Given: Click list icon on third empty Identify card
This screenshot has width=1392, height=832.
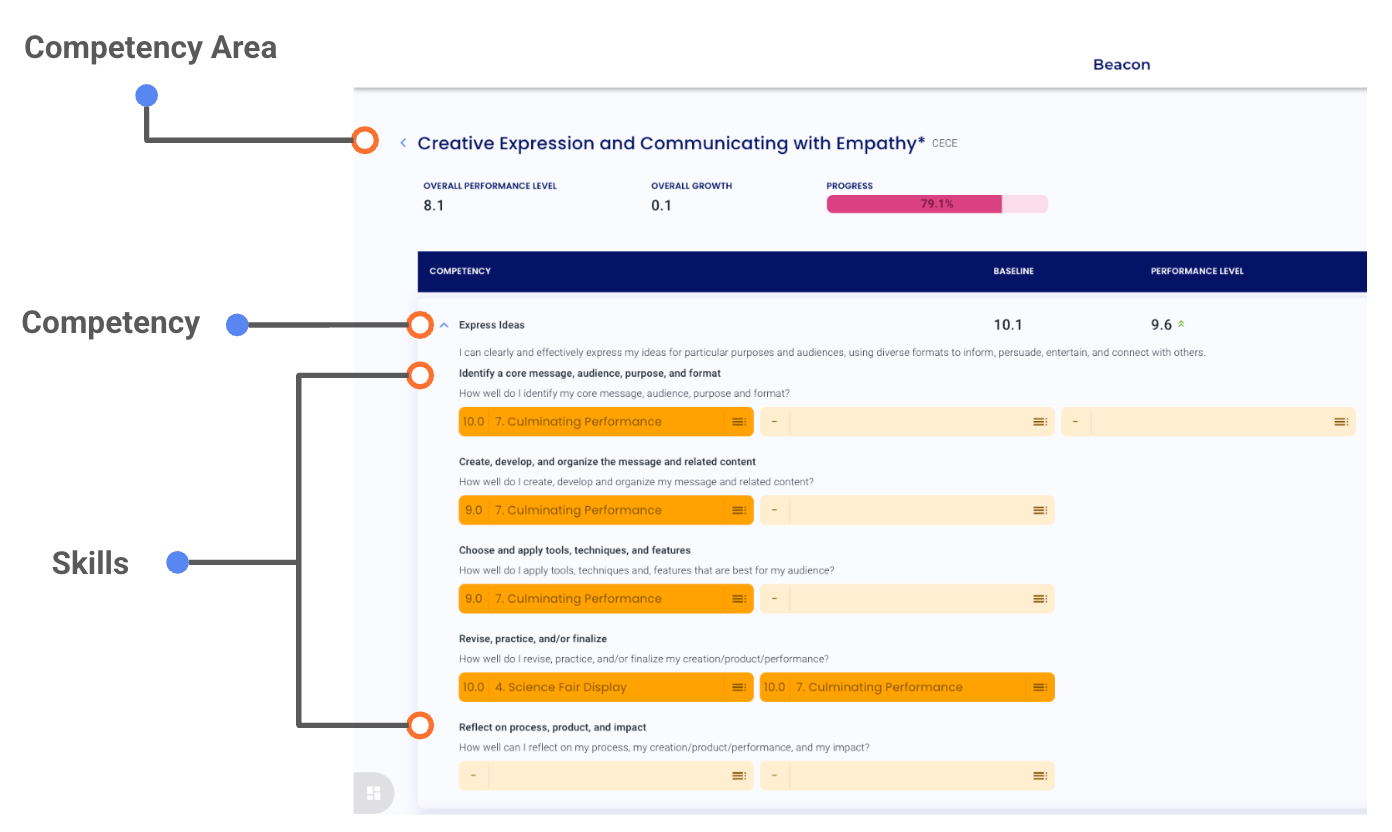Looking at the screenshot, I should (1341, 422).
